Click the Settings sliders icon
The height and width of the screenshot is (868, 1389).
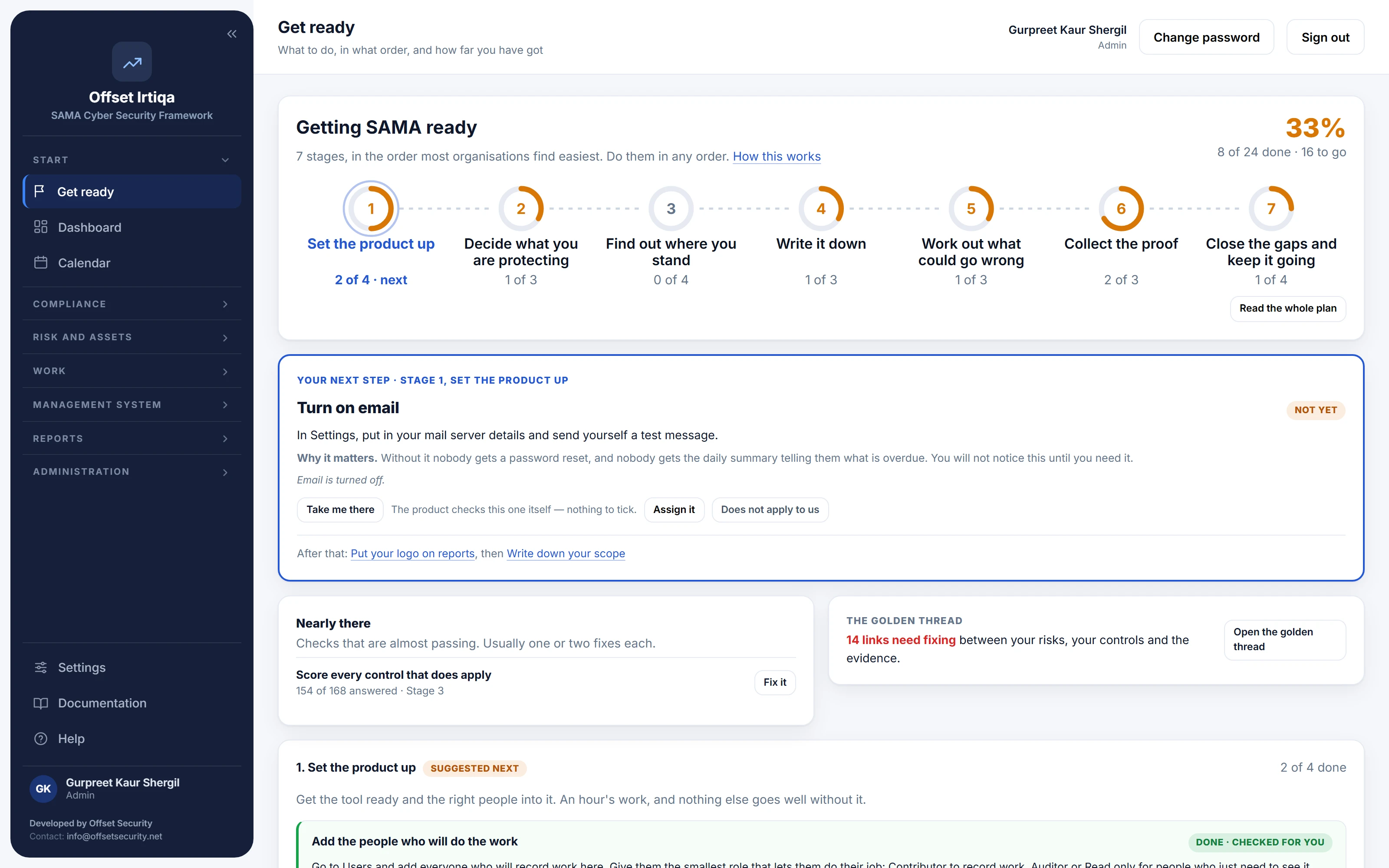click(x=41, y=667)
